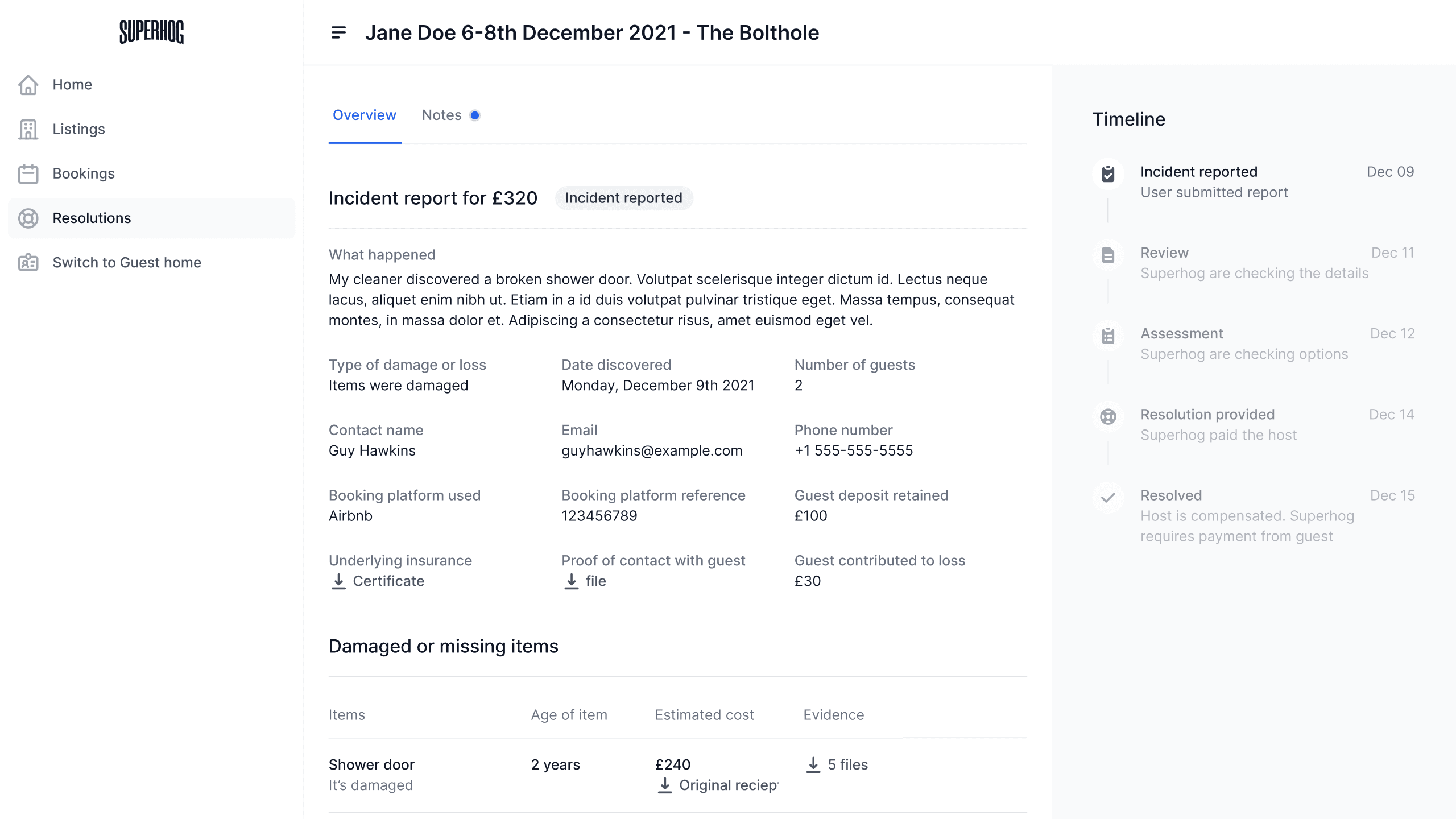Image resolution: width=1456 pixels, height=819 pixels.
Task: Click the Incident reported status badge
Action: [x=624, y=198]
